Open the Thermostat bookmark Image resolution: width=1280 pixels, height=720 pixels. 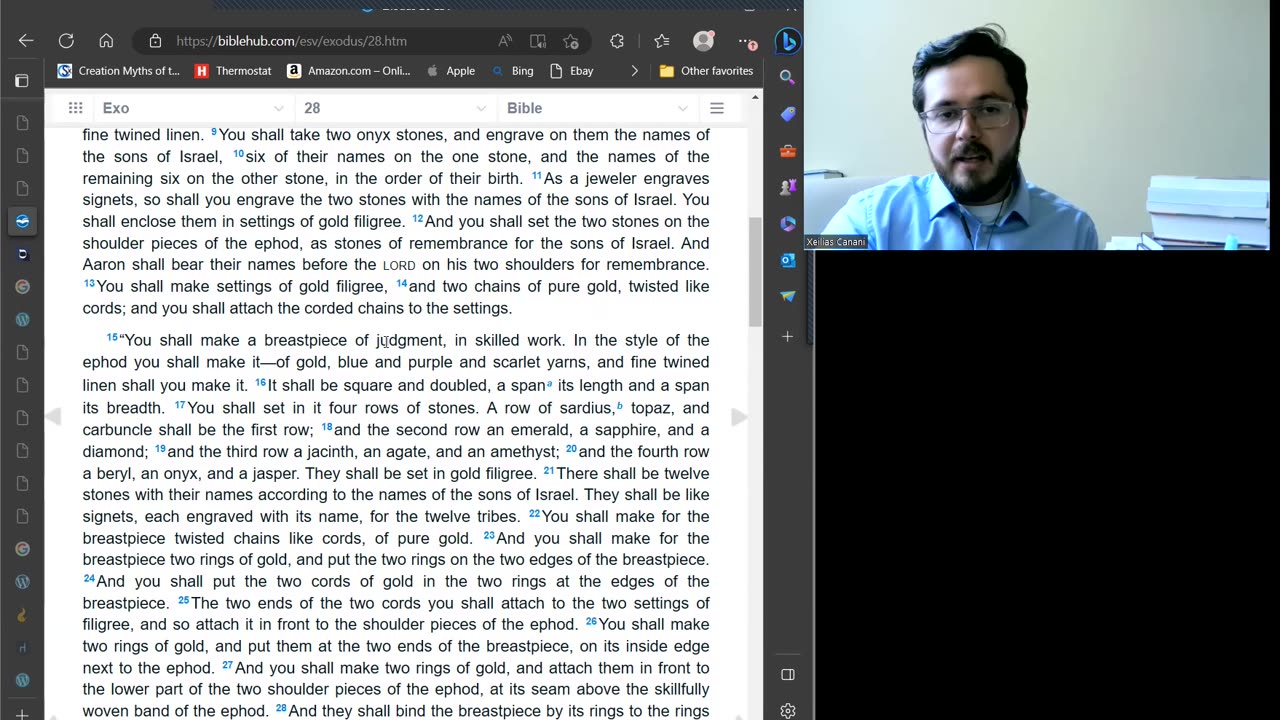234,71
